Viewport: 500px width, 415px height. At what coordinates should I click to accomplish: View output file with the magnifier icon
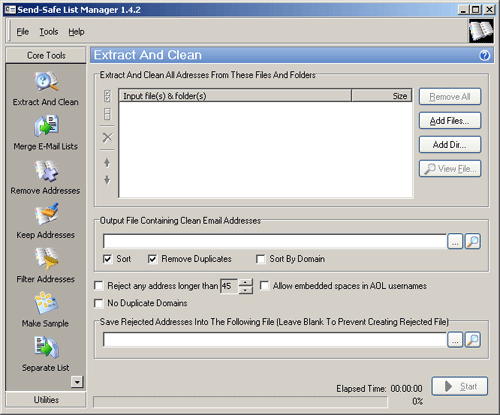473,241
